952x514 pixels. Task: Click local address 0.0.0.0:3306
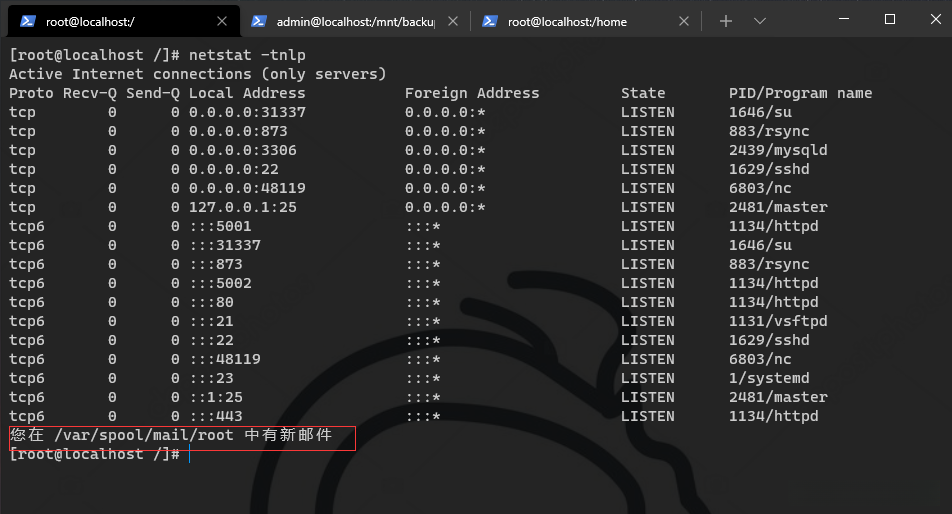pos(243,150)
